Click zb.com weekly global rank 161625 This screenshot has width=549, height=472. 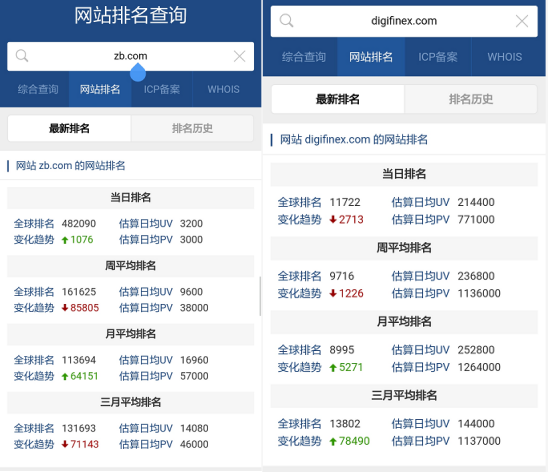[79, 292]
